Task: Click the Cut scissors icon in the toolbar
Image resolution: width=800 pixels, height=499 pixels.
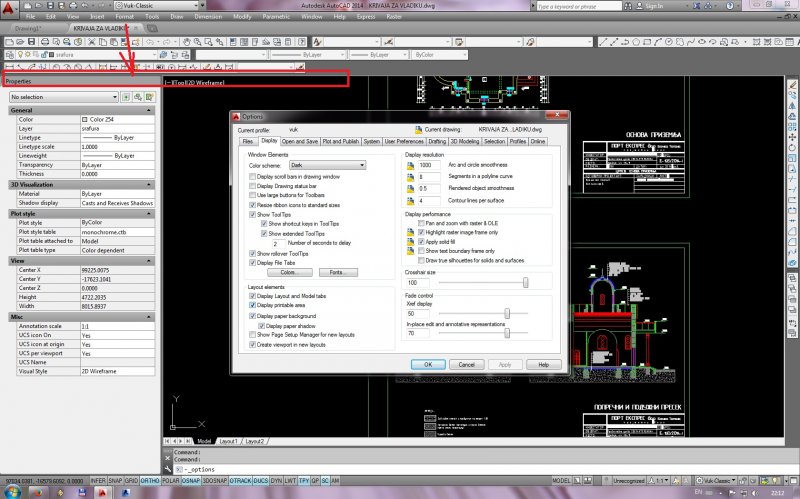Action: pos(91,42)
